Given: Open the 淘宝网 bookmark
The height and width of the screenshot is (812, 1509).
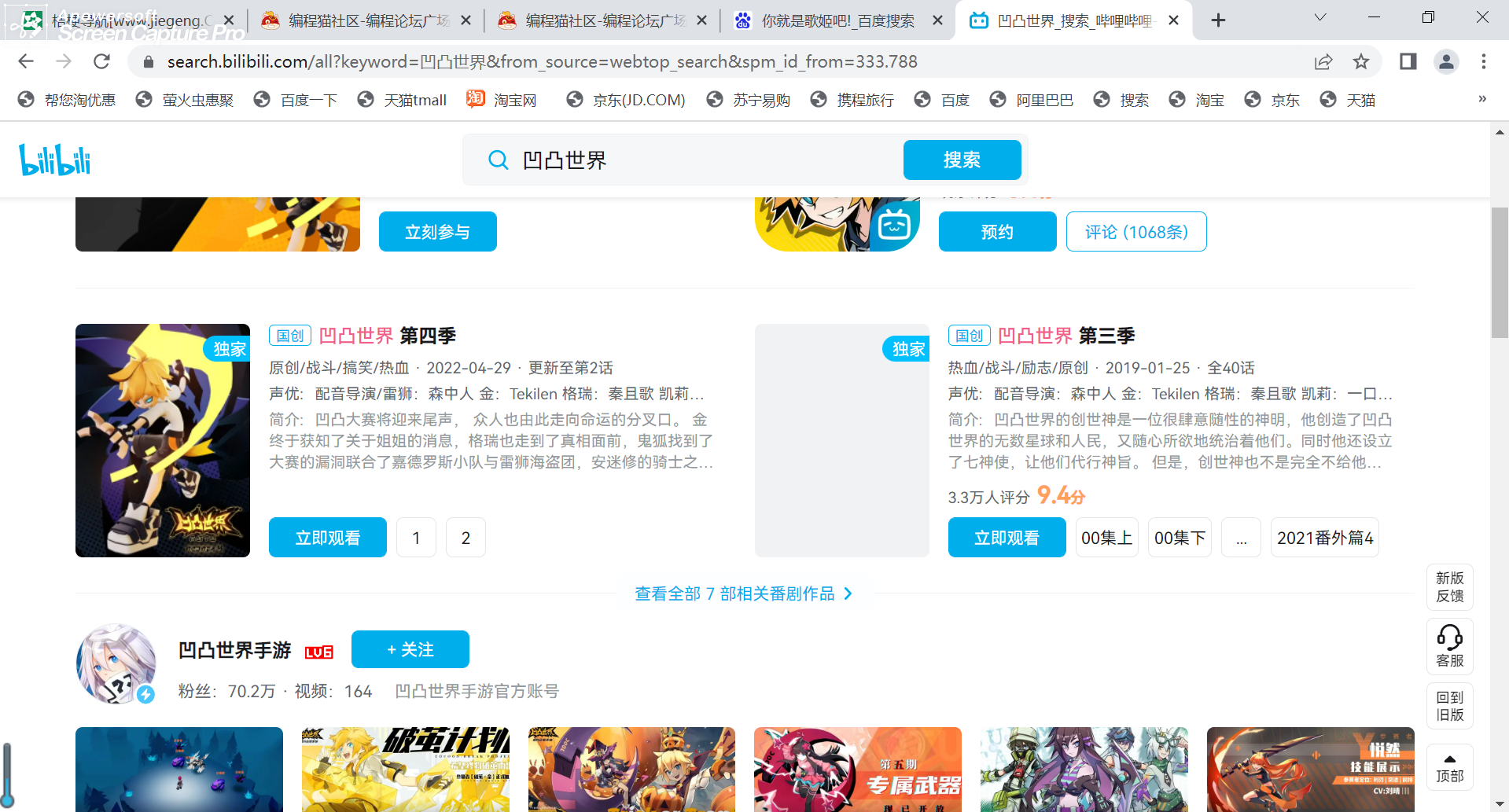Looking at the screenshot, I should (x=502, y=100).
